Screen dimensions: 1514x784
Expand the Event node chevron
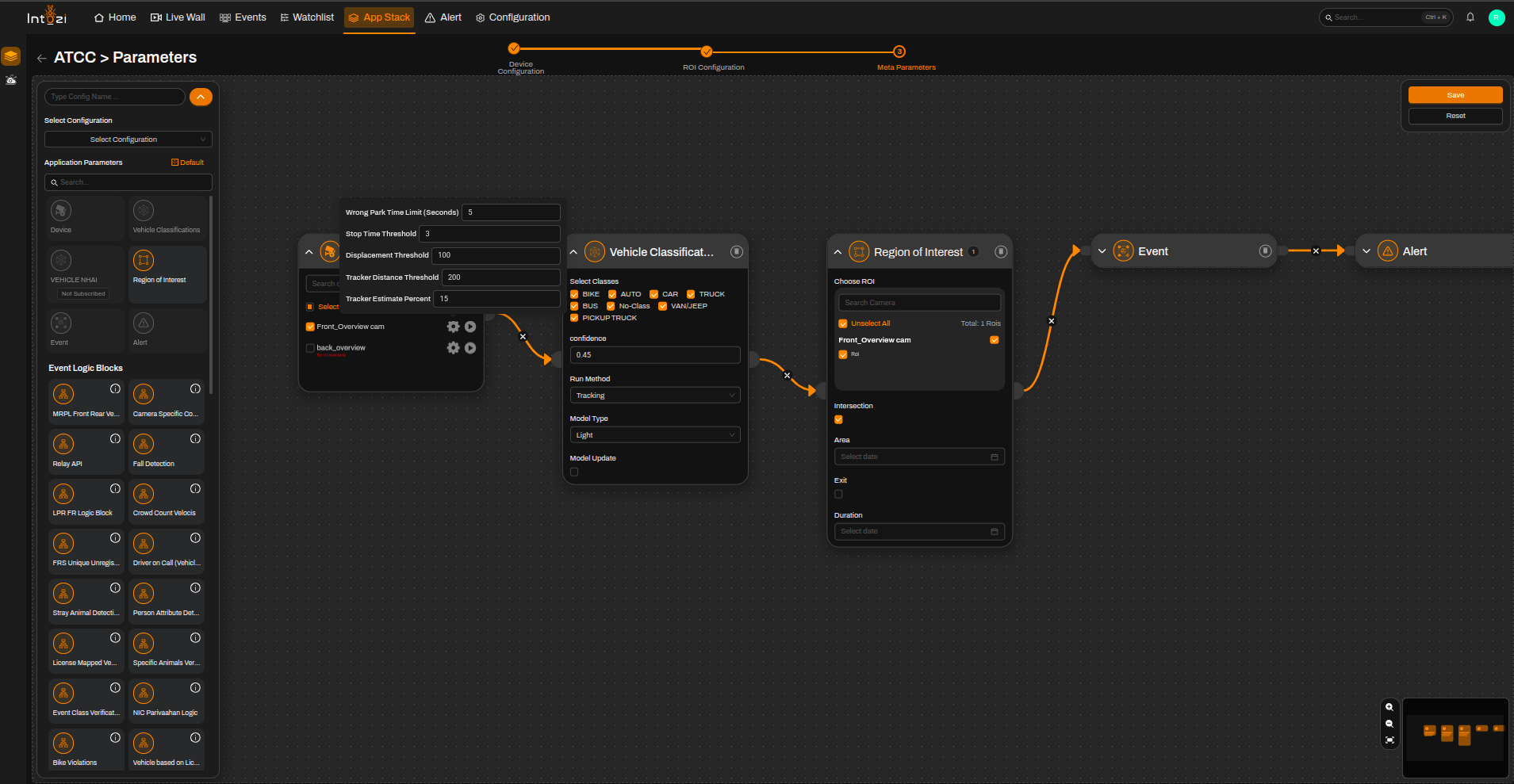[1102, 251]
